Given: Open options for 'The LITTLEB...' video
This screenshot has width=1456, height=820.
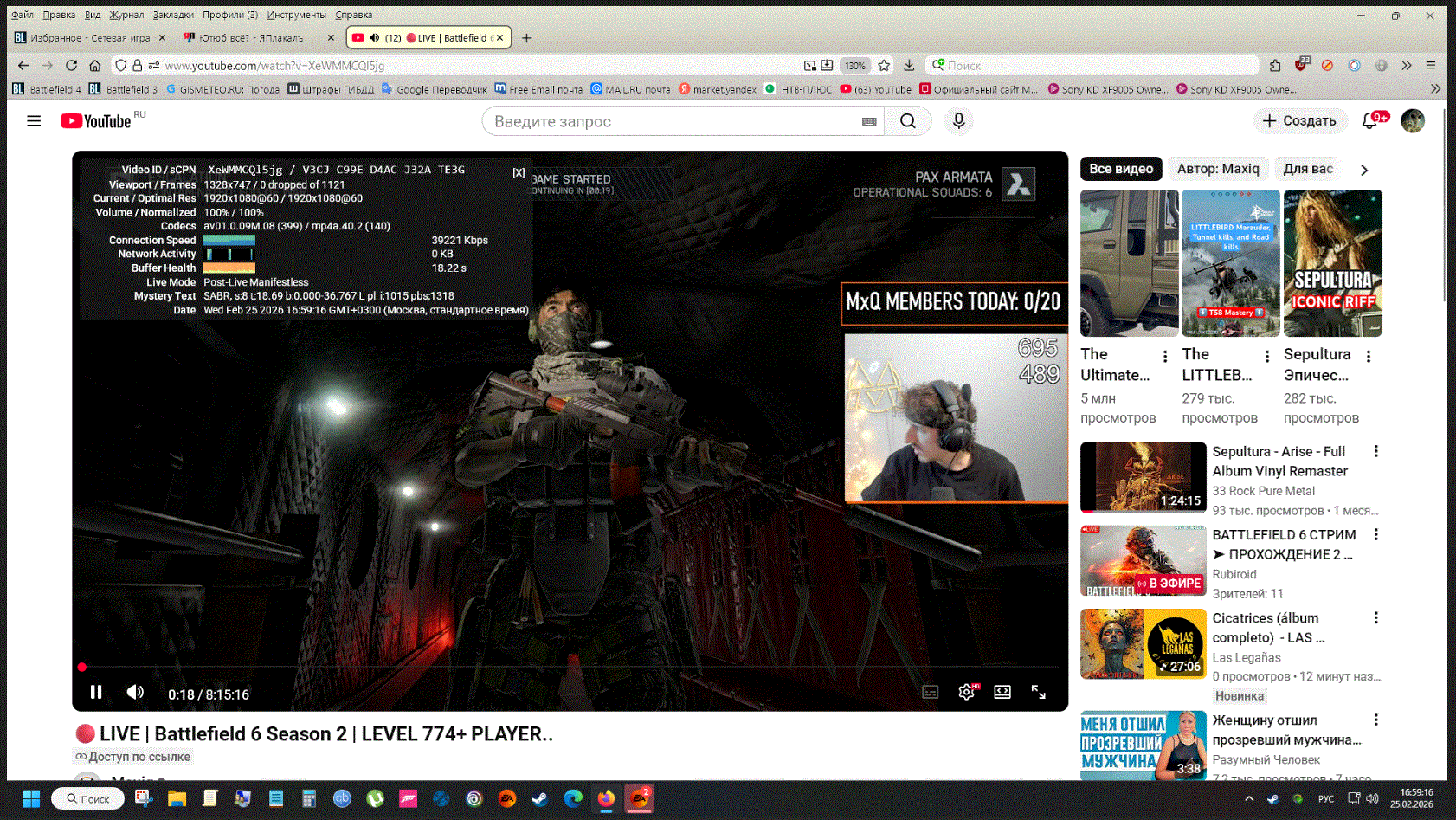Looking at the screenshot, I should point(1267,356).
